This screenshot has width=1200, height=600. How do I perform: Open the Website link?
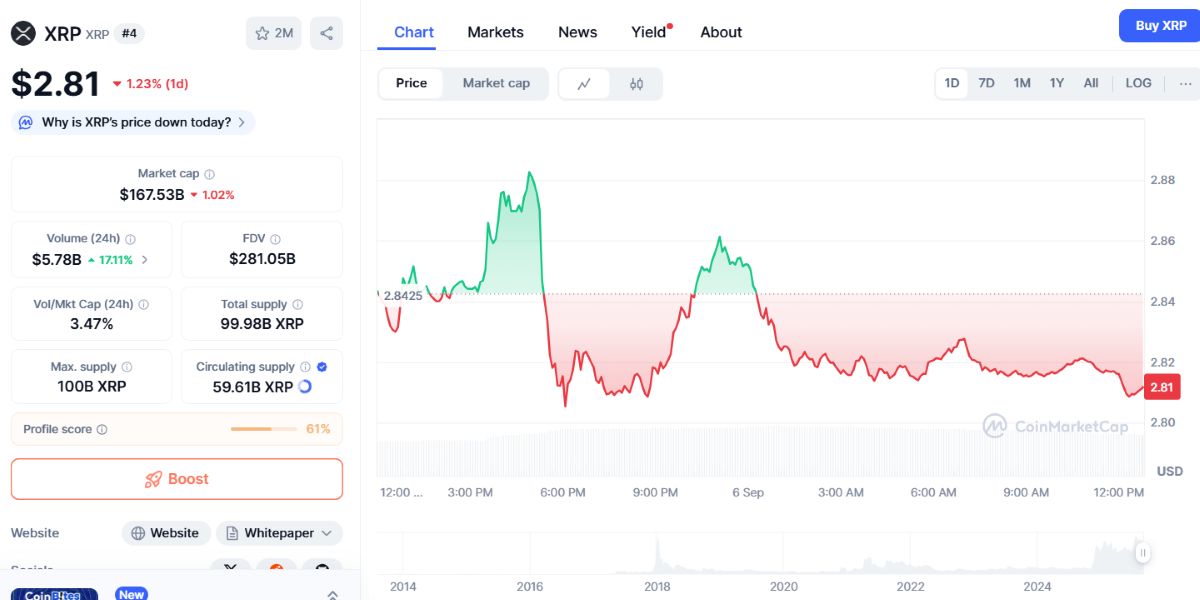(166, 533)
